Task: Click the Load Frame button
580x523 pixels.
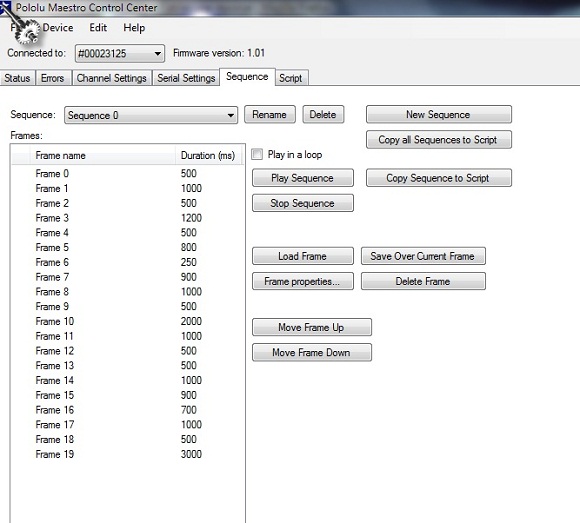Action: [x=303, y=256]
